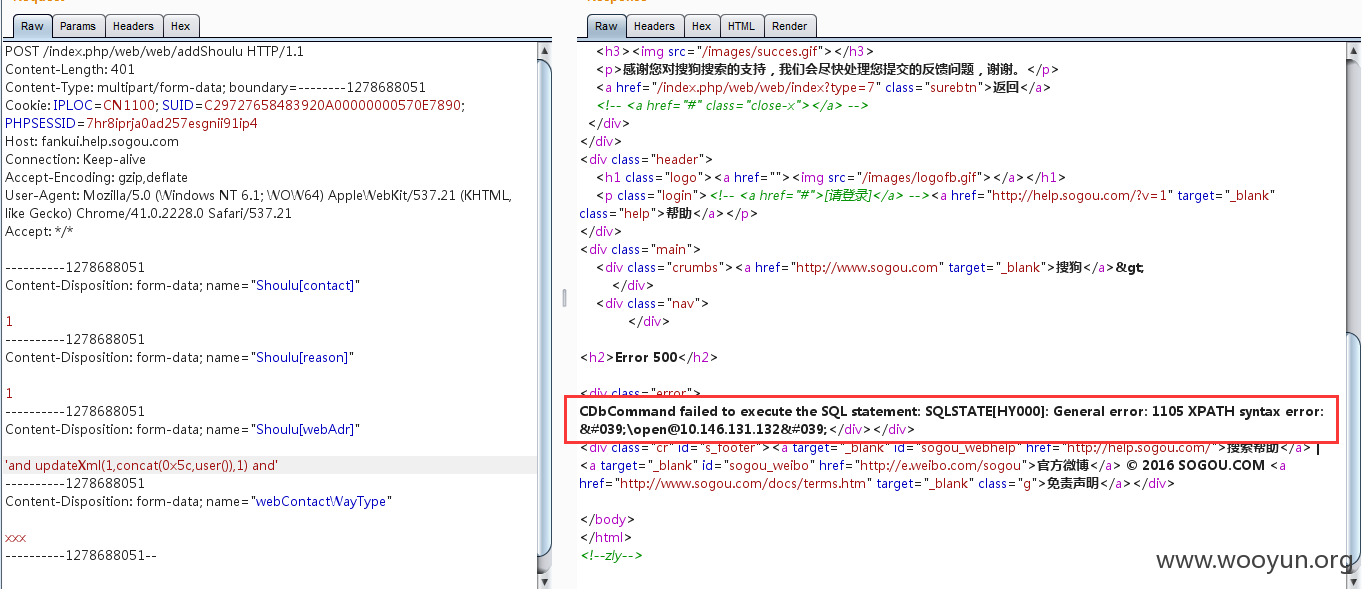Click the Shoulu[contact] form-data line
This screenshot has height=589, width=1362.
click(x=182, y=285)
